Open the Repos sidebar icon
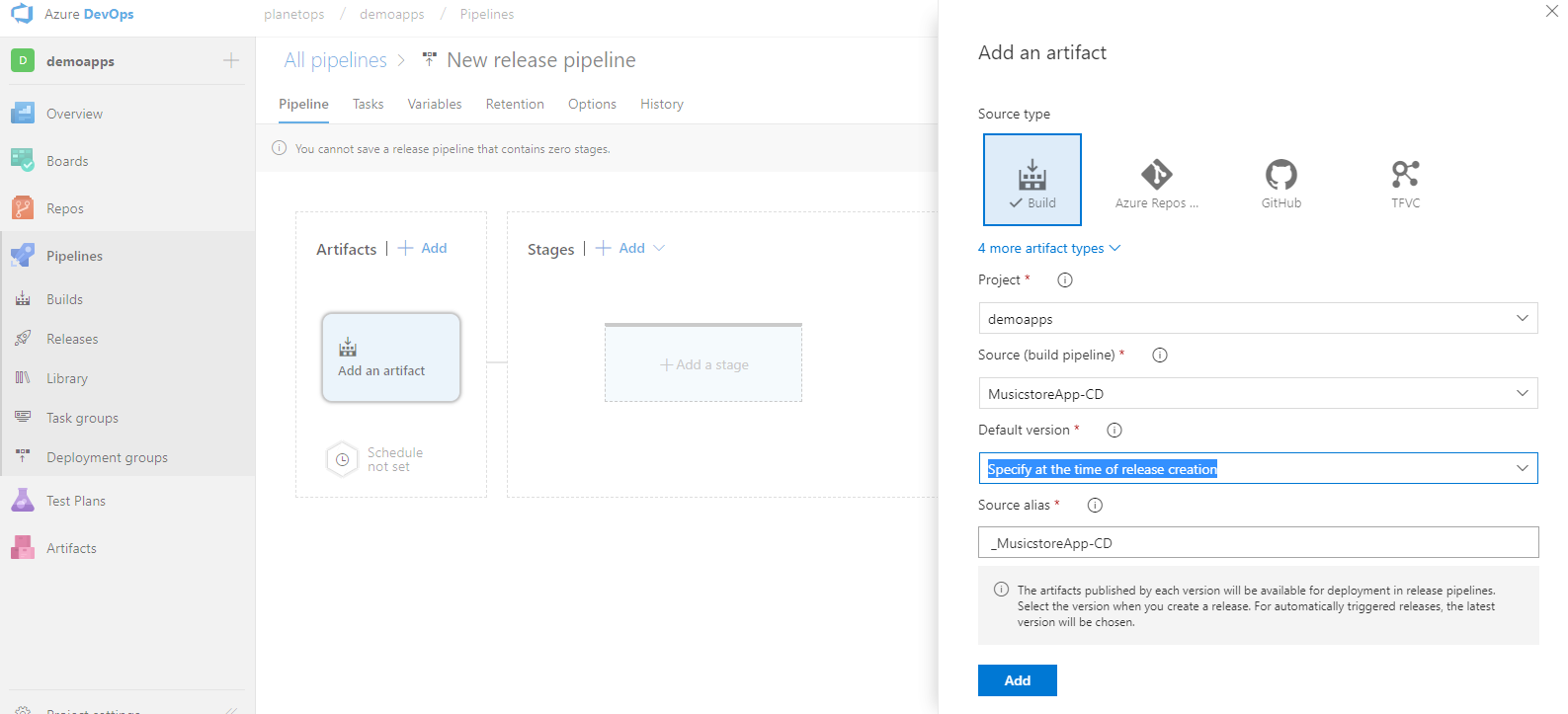This screenshot has width=1568, height=714. (x=23, y=208)
